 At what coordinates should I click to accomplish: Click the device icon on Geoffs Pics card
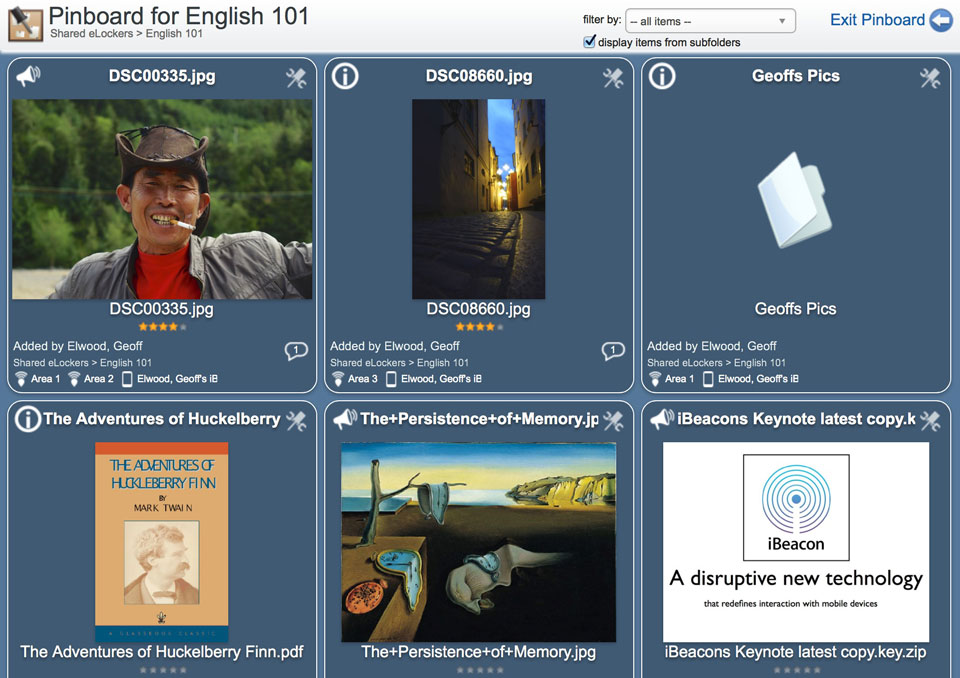[x=708, y=379]
